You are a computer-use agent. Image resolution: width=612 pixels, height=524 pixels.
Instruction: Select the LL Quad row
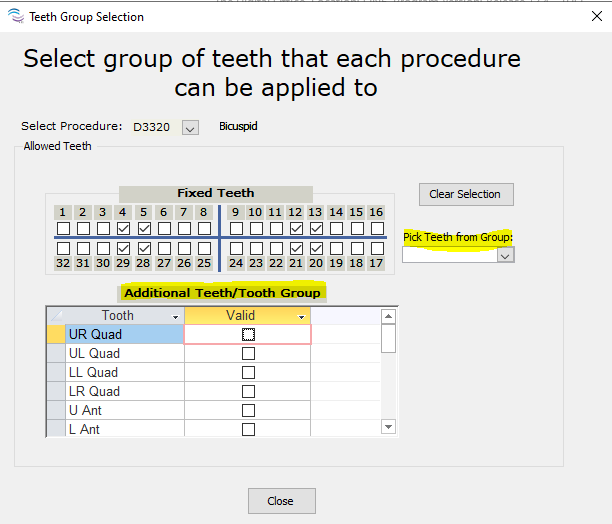click(94, 372)
